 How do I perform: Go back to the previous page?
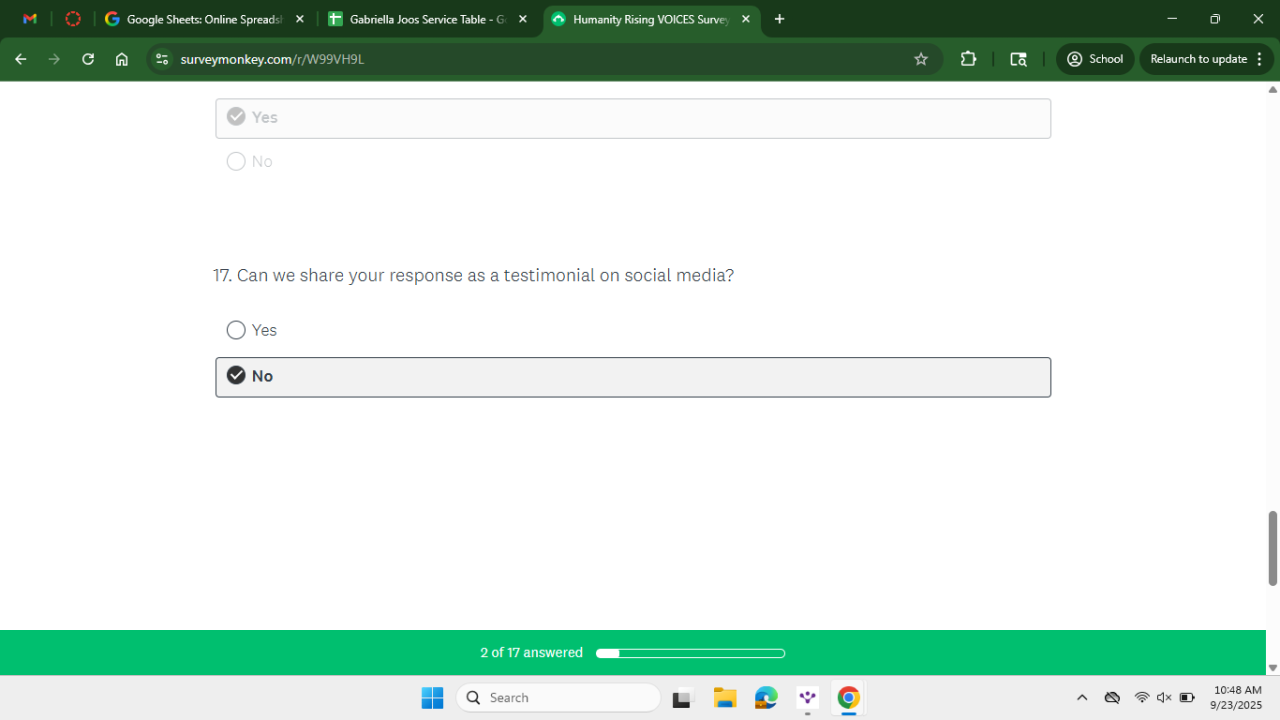click(x=21, y=59)
